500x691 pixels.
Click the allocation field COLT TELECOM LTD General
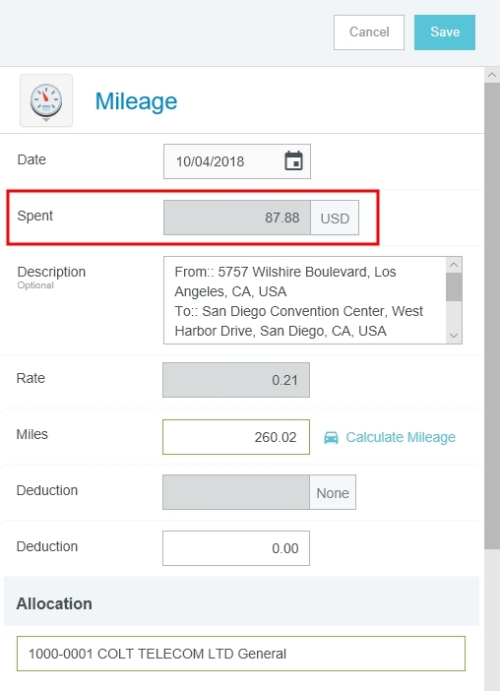click(x=241, y=654)
